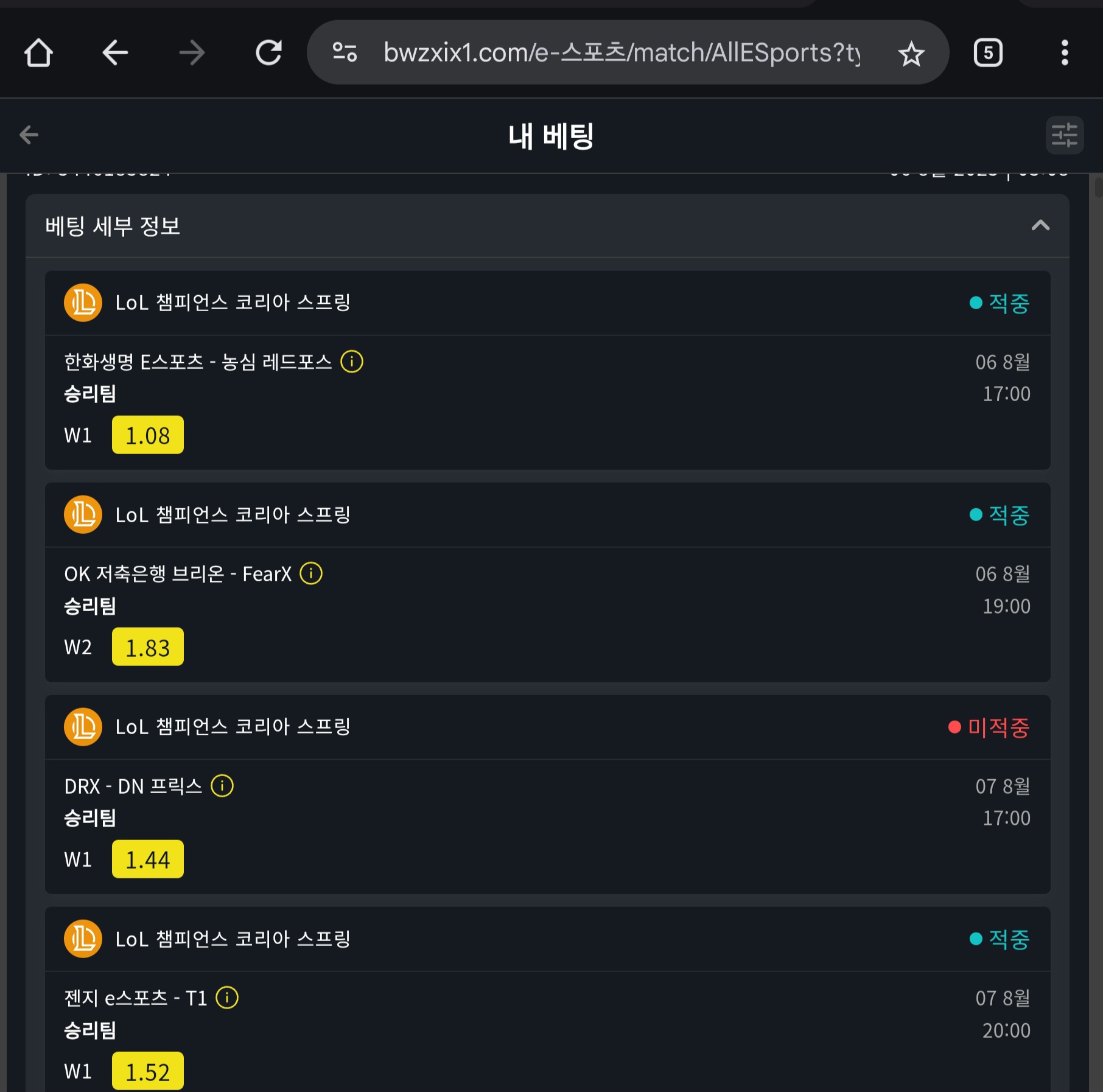This screenshot has width=1103, height=1092.
Task: Show info for OK 저축은행 브리온 - FearX
Action: click(x=311, y=573)
